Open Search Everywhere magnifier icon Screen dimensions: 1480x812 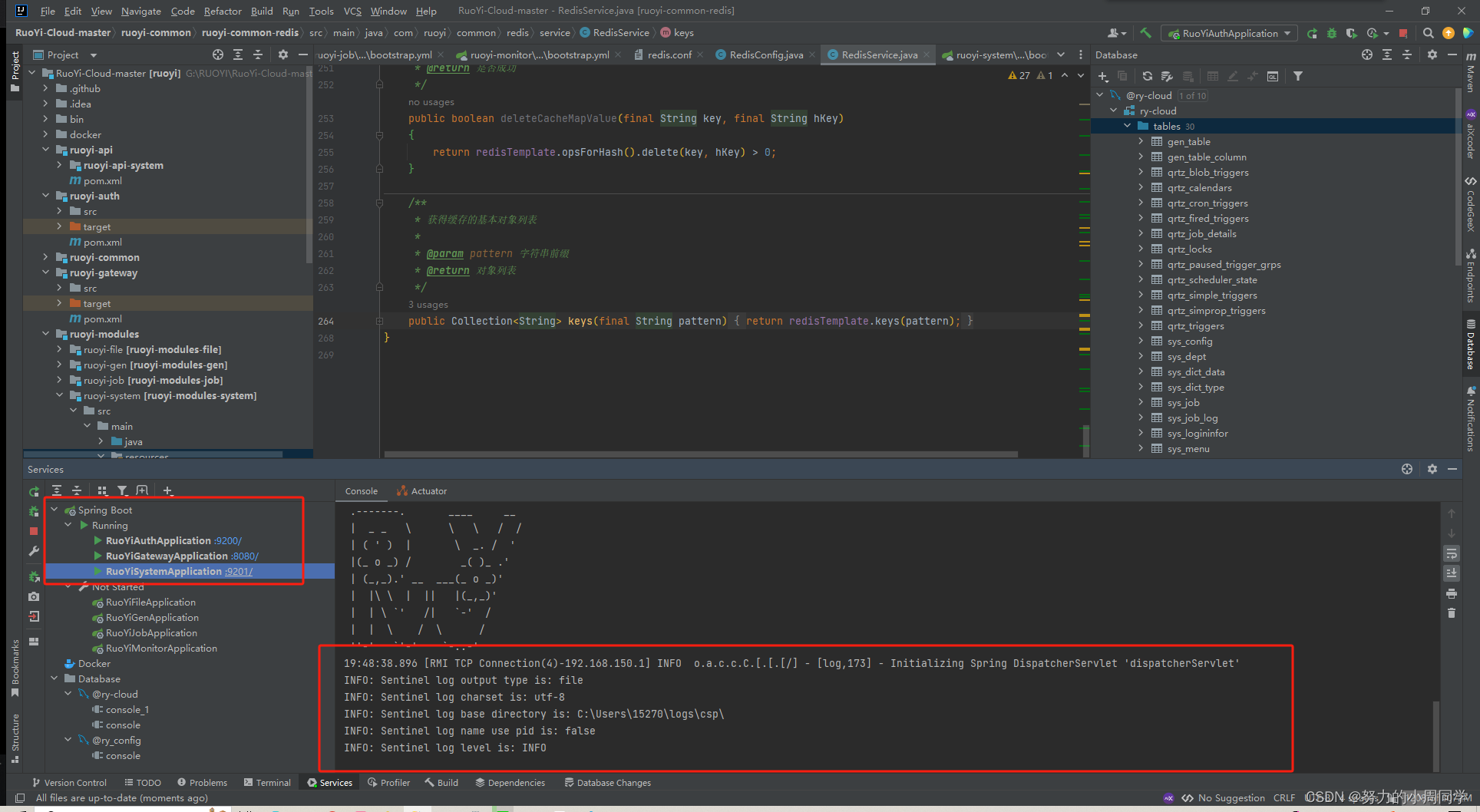[1428, 33]
